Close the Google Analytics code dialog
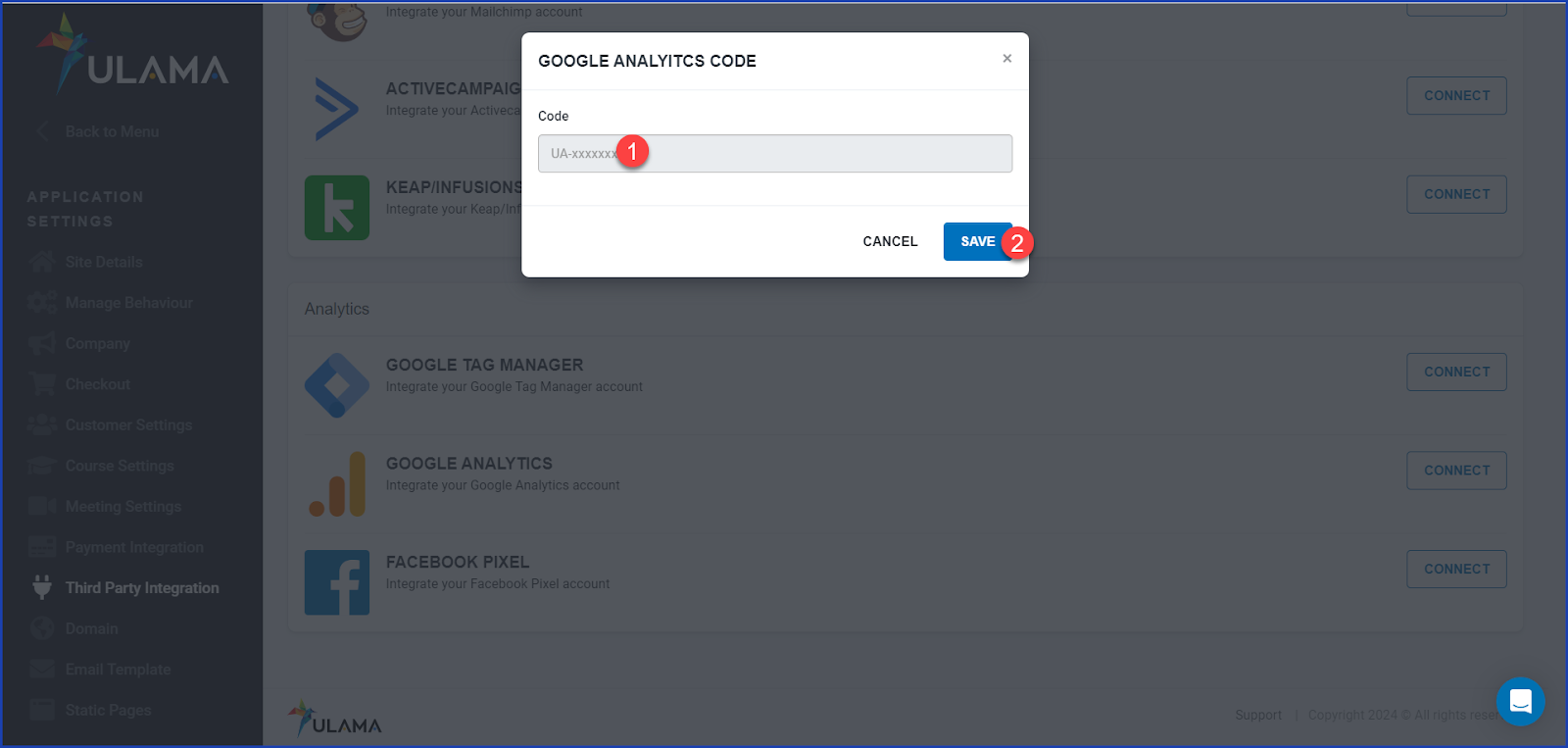Image resolution: width=1568 pixels, height=748 pixels. pos(1006,59)
